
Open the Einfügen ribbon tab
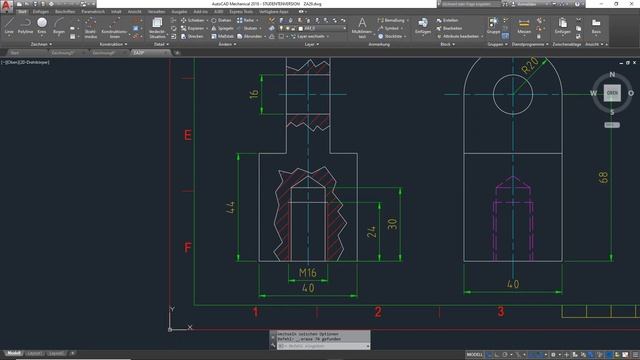[41, 12]
